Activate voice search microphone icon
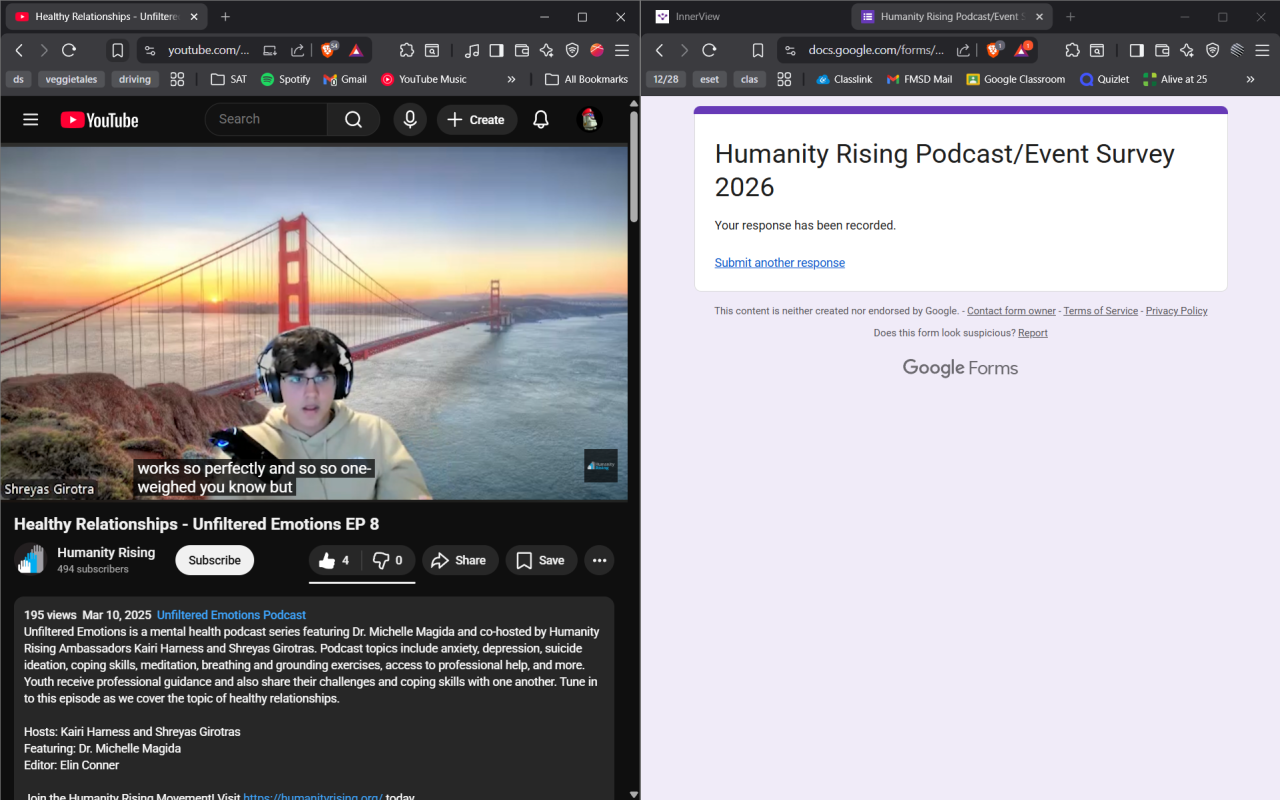1280x800 pixels. 410,120
